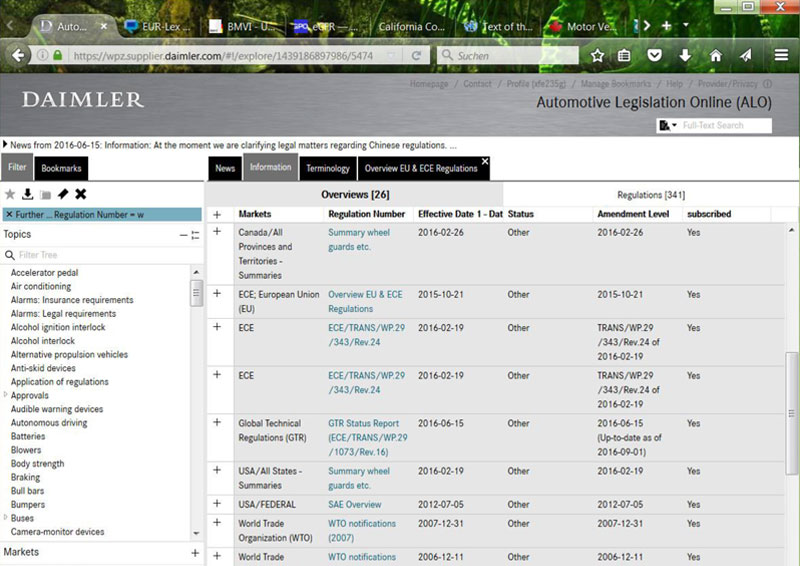Open the Terminology tab
800x566 pixels.
coord(328,168)
